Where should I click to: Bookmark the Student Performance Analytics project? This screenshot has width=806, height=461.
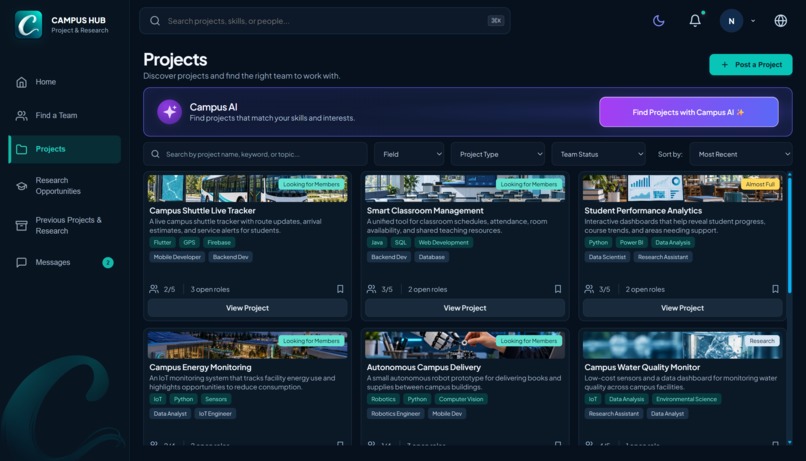pyautogui.click(x=775, y=289)
